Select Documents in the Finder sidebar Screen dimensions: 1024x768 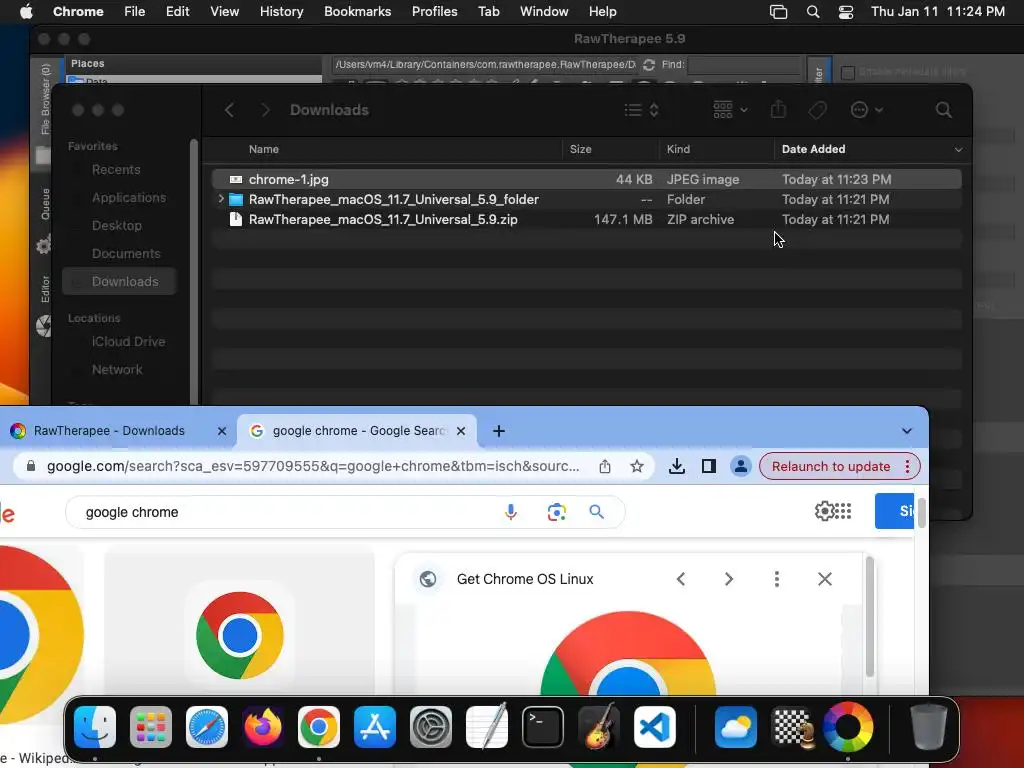pos(126,253)
